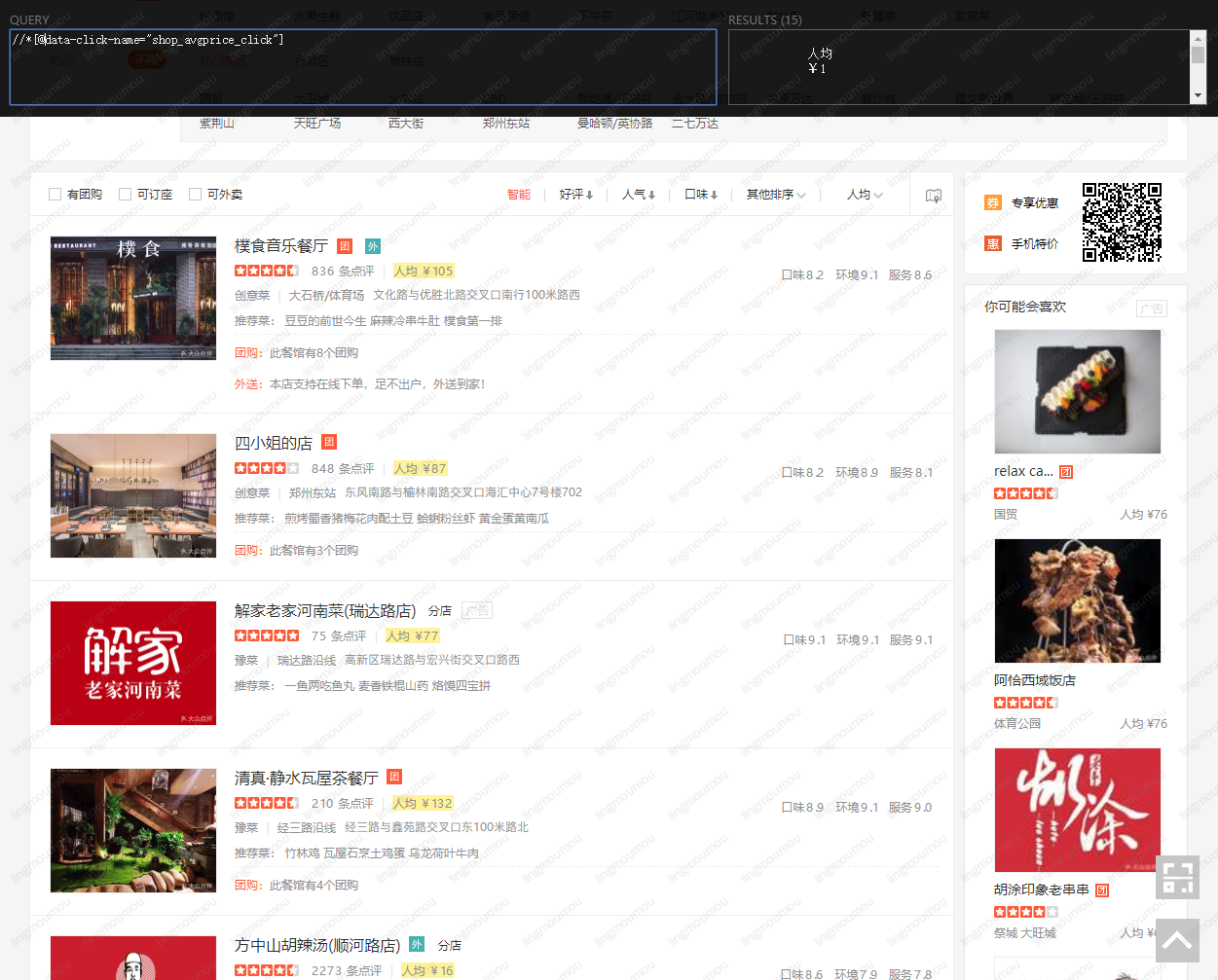Viewport: 1218px width, 980px height.
Task: Click the 惠 icon for 手机特价
Action: pyautogui.click(x=993, y=243)
